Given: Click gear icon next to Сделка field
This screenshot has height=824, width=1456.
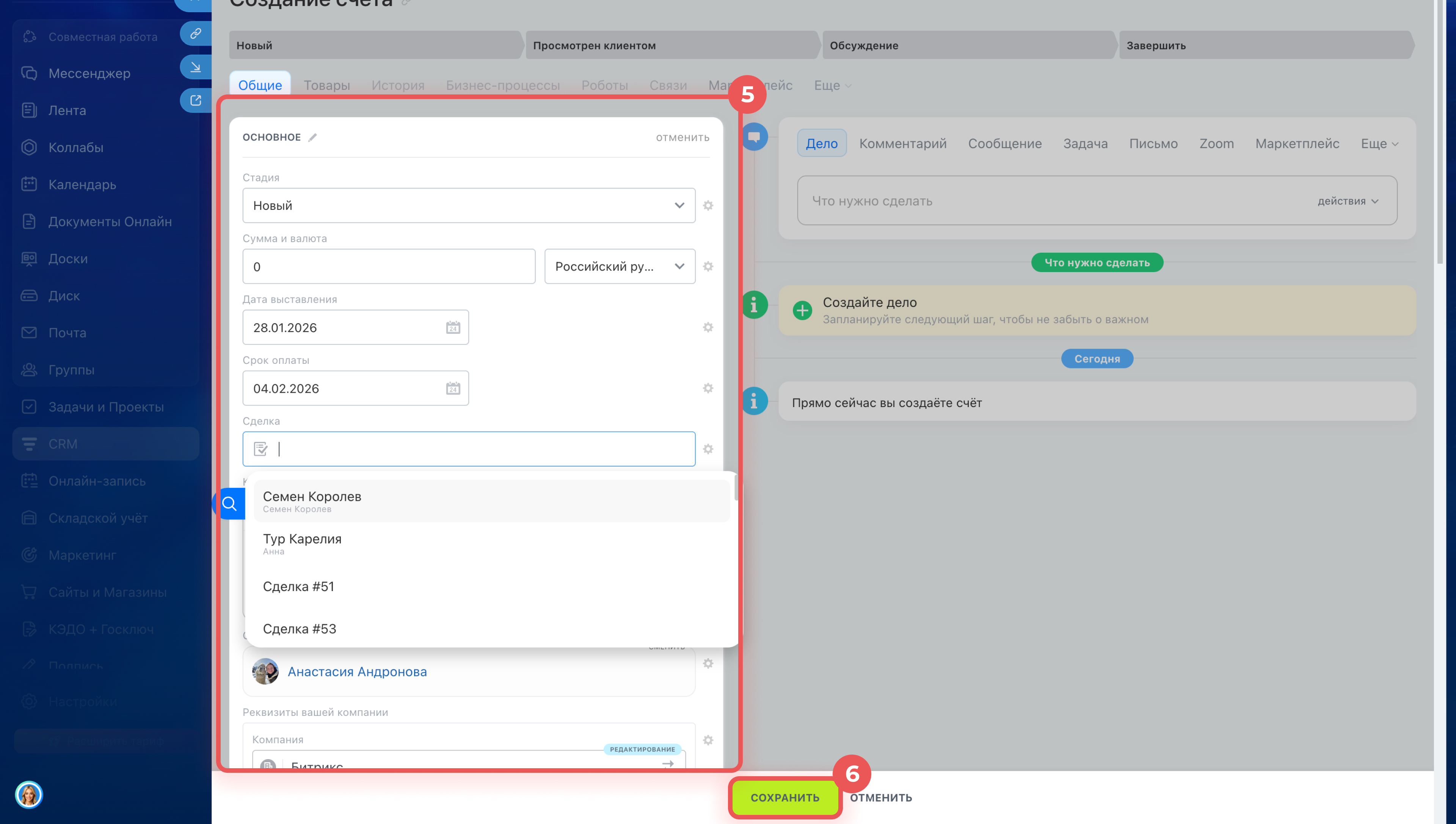Looking at the screenshot, I should click(x=708, y=449).
